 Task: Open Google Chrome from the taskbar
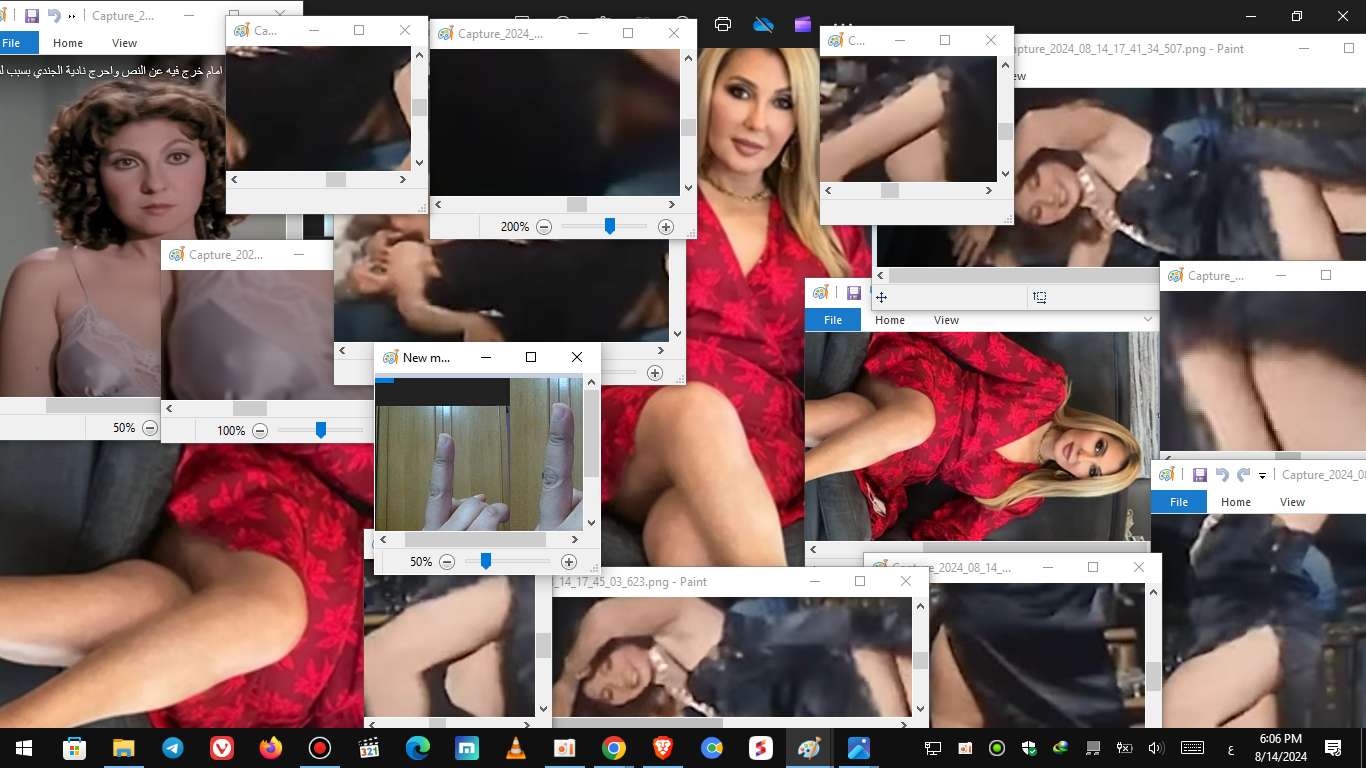coord(614,748)
